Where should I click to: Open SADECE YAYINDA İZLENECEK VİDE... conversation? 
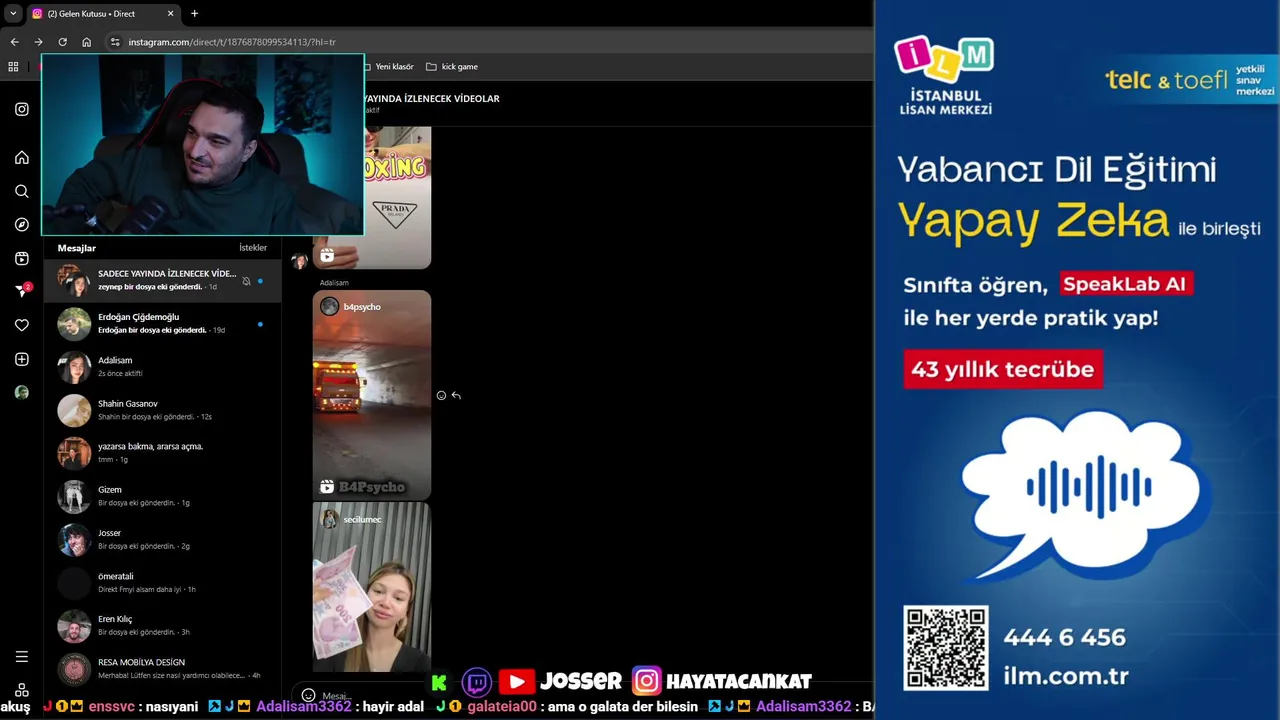(162, 280)
